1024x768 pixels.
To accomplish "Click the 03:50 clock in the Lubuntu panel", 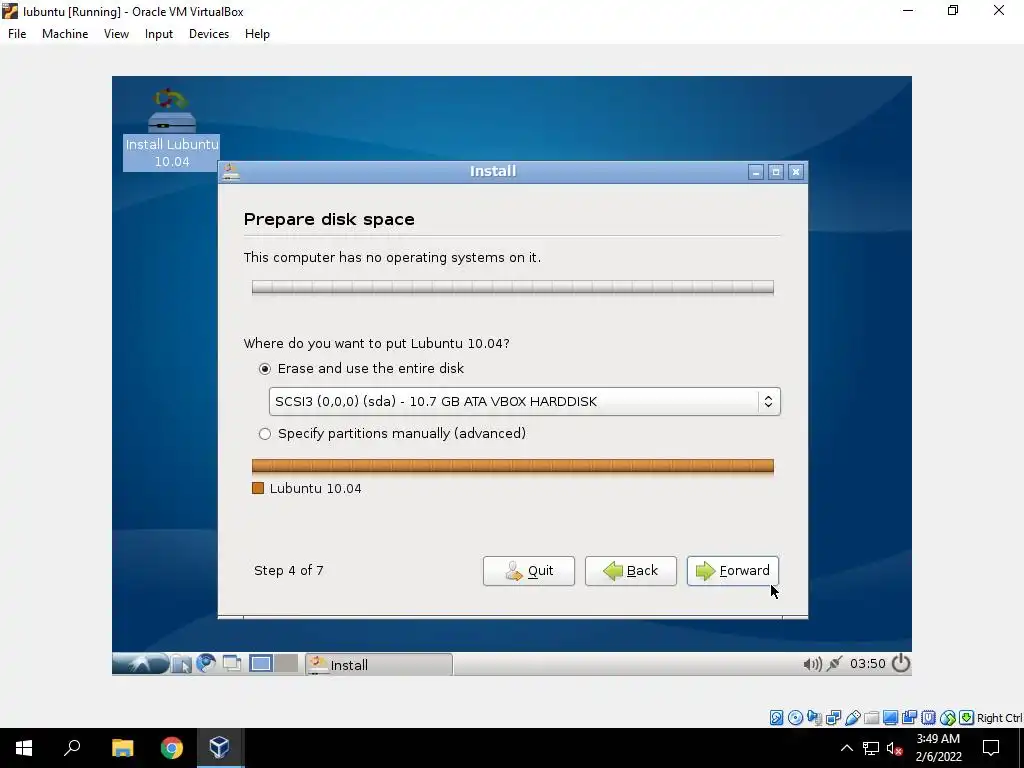I will coord(867,664).
